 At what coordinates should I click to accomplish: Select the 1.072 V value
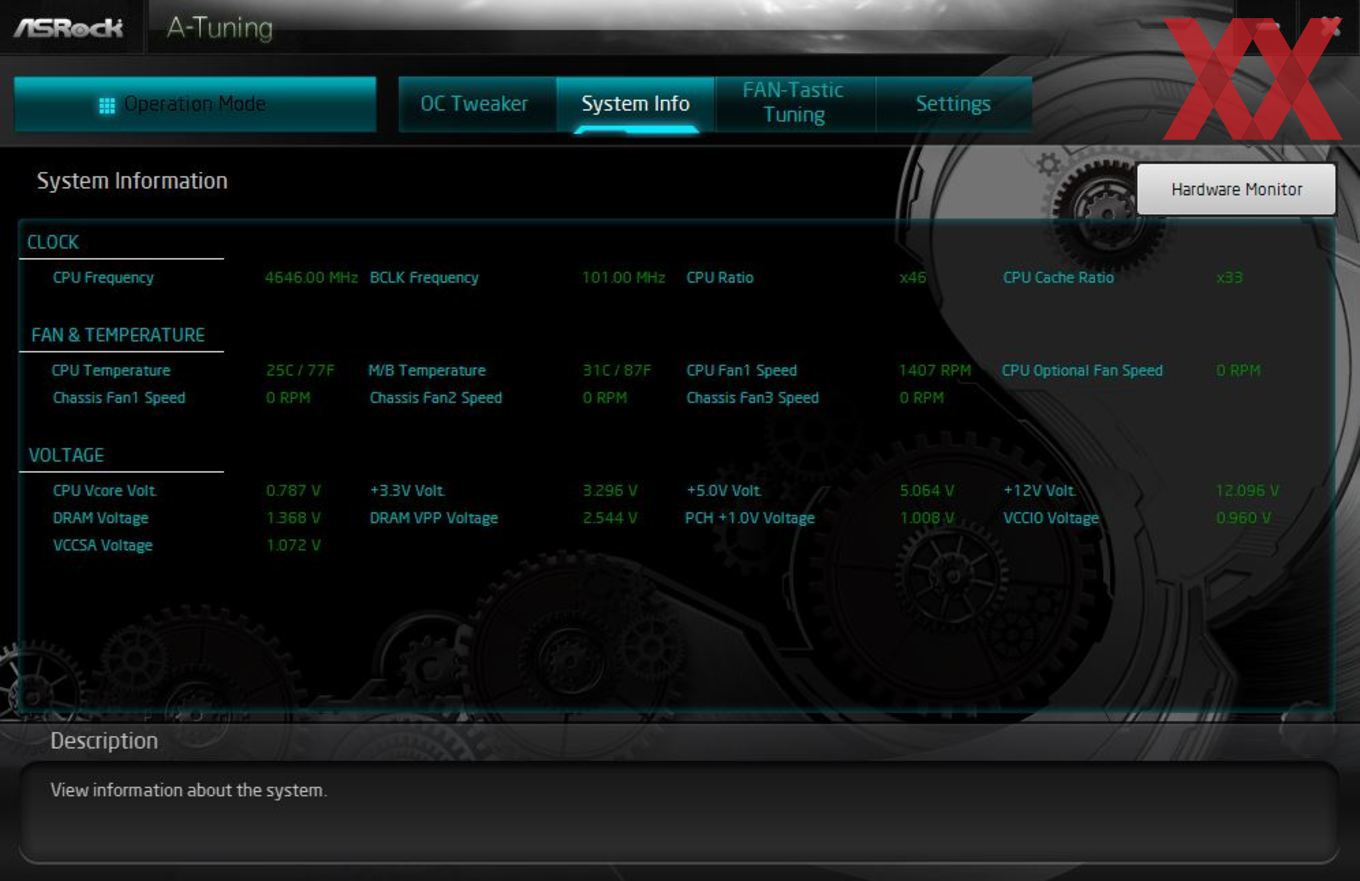click(x=293, y=545)
